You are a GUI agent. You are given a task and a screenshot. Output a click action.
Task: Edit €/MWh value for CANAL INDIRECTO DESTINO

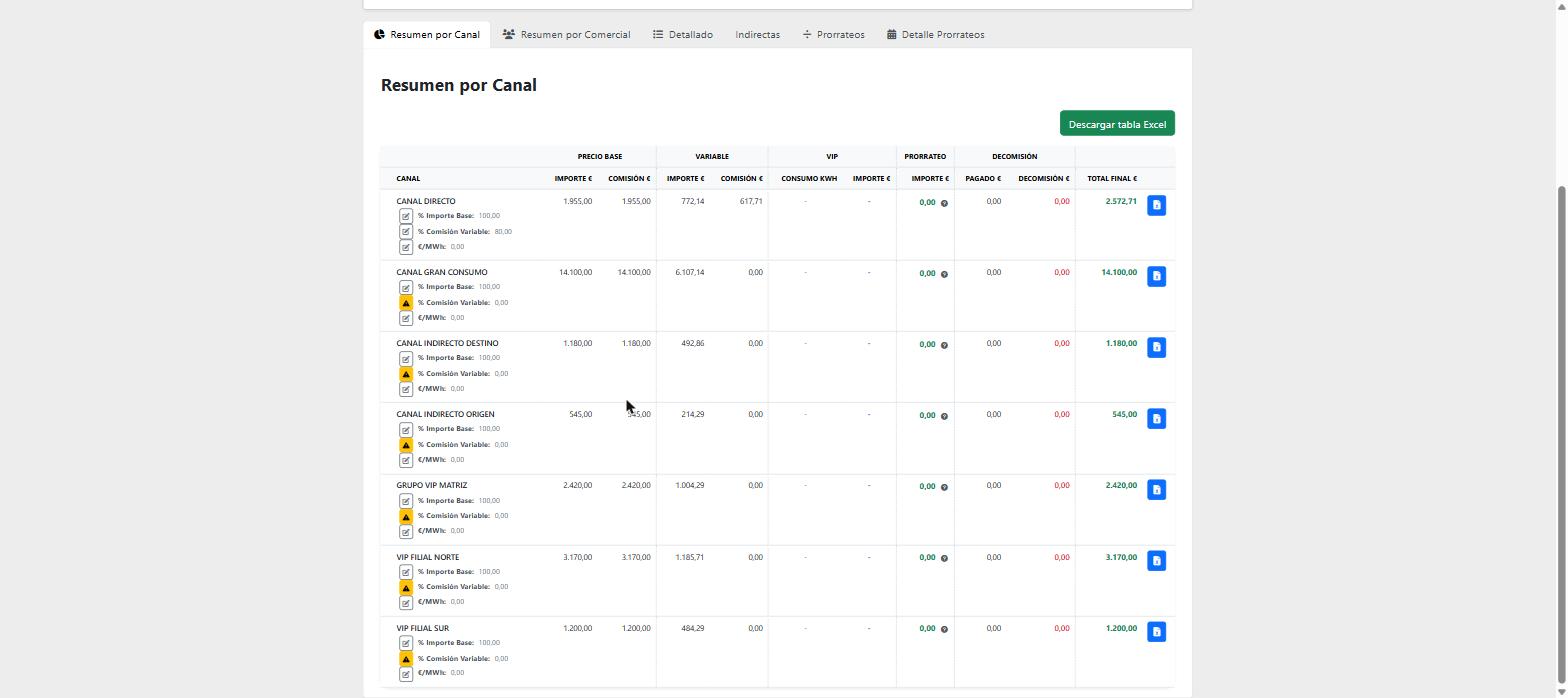pyautogui.click(x=406, y=389)
